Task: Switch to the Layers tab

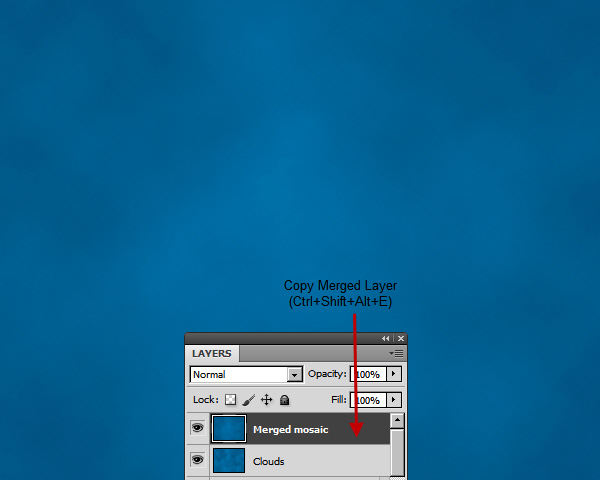Action: [211, 353]
